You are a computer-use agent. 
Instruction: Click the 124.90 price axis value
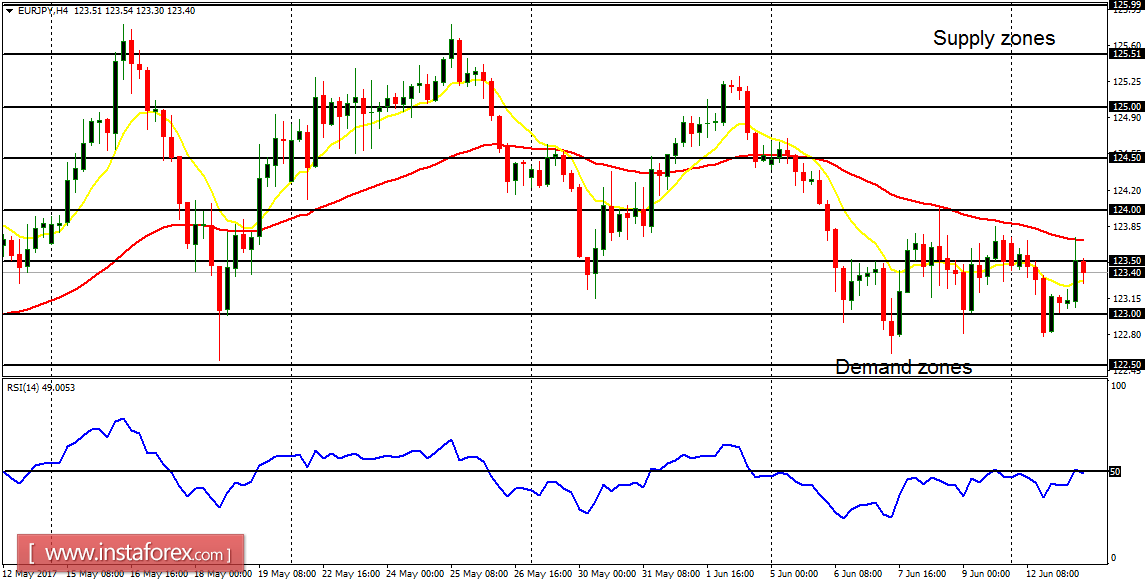(x=1127, y=118)
